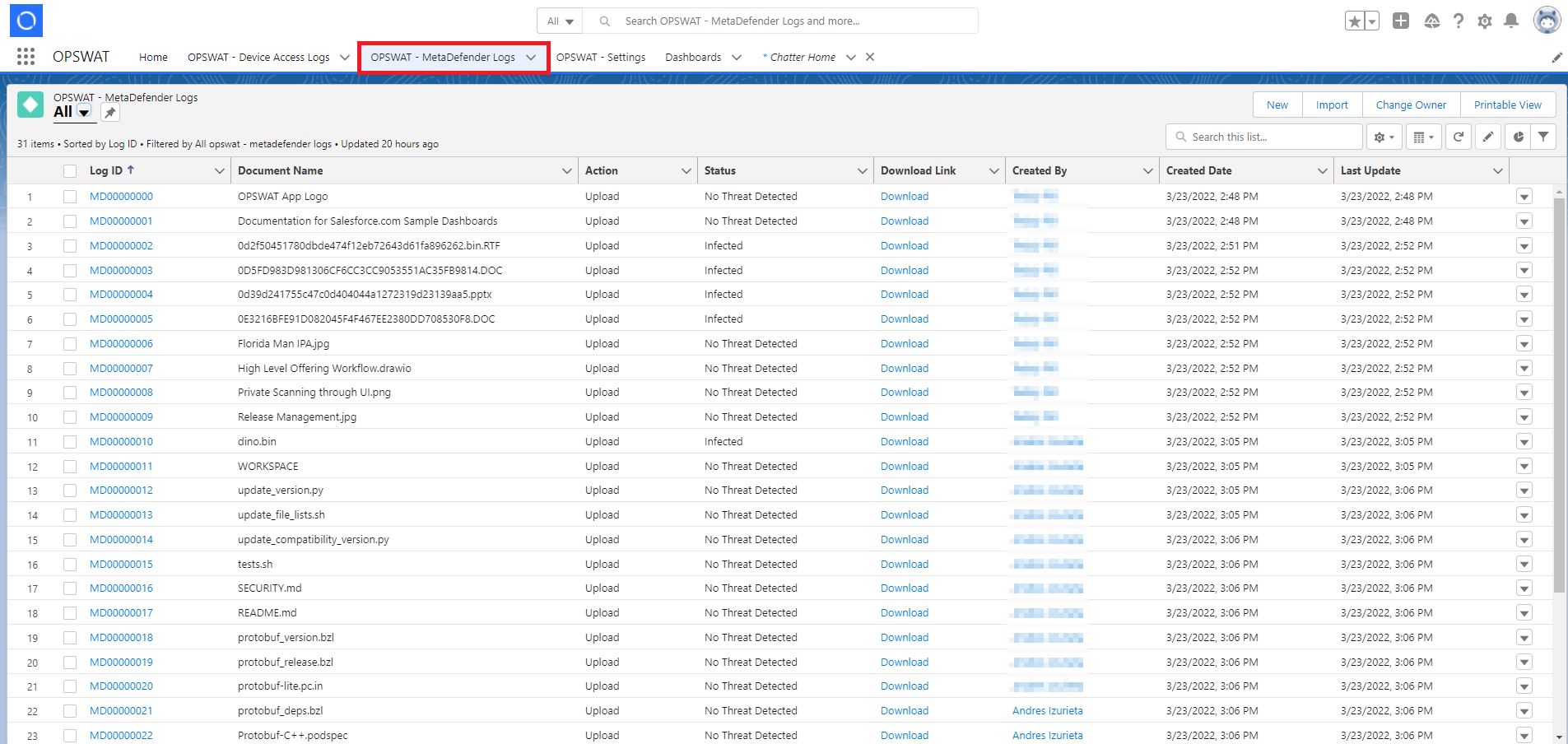
Task: Open log record MD00000003
Action: (x=121, y=271)
